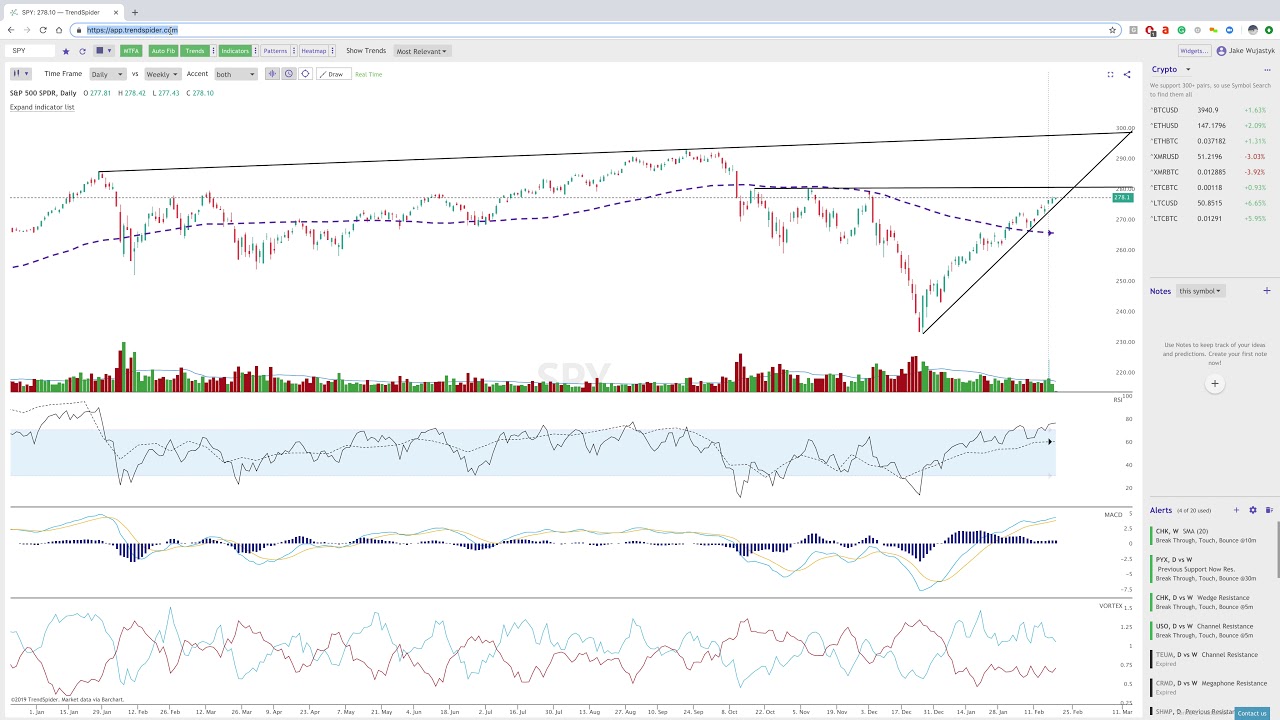
Task: Select XMRUSD in the Crypto watchlist
Action: (1210, 157)
